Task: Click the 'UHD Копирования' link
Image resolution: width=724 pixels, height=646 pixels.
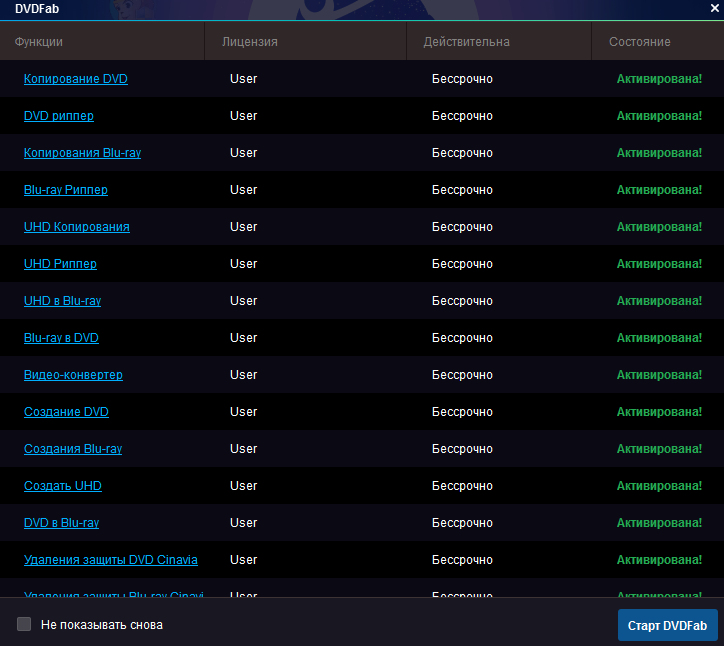Action: point(77,227)
